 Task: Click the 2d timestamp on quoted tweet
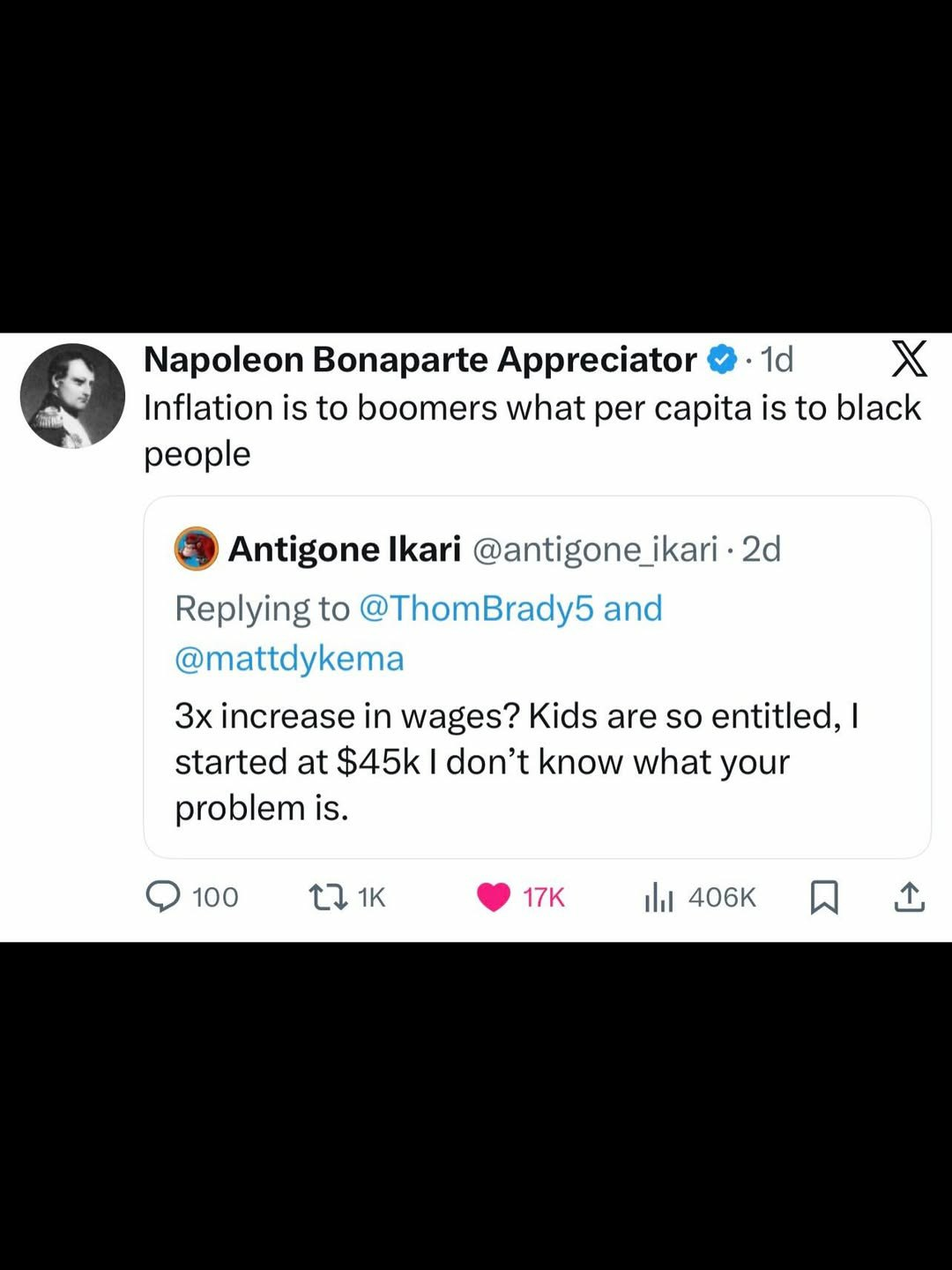pyautogui.click(x=762, y=549)
